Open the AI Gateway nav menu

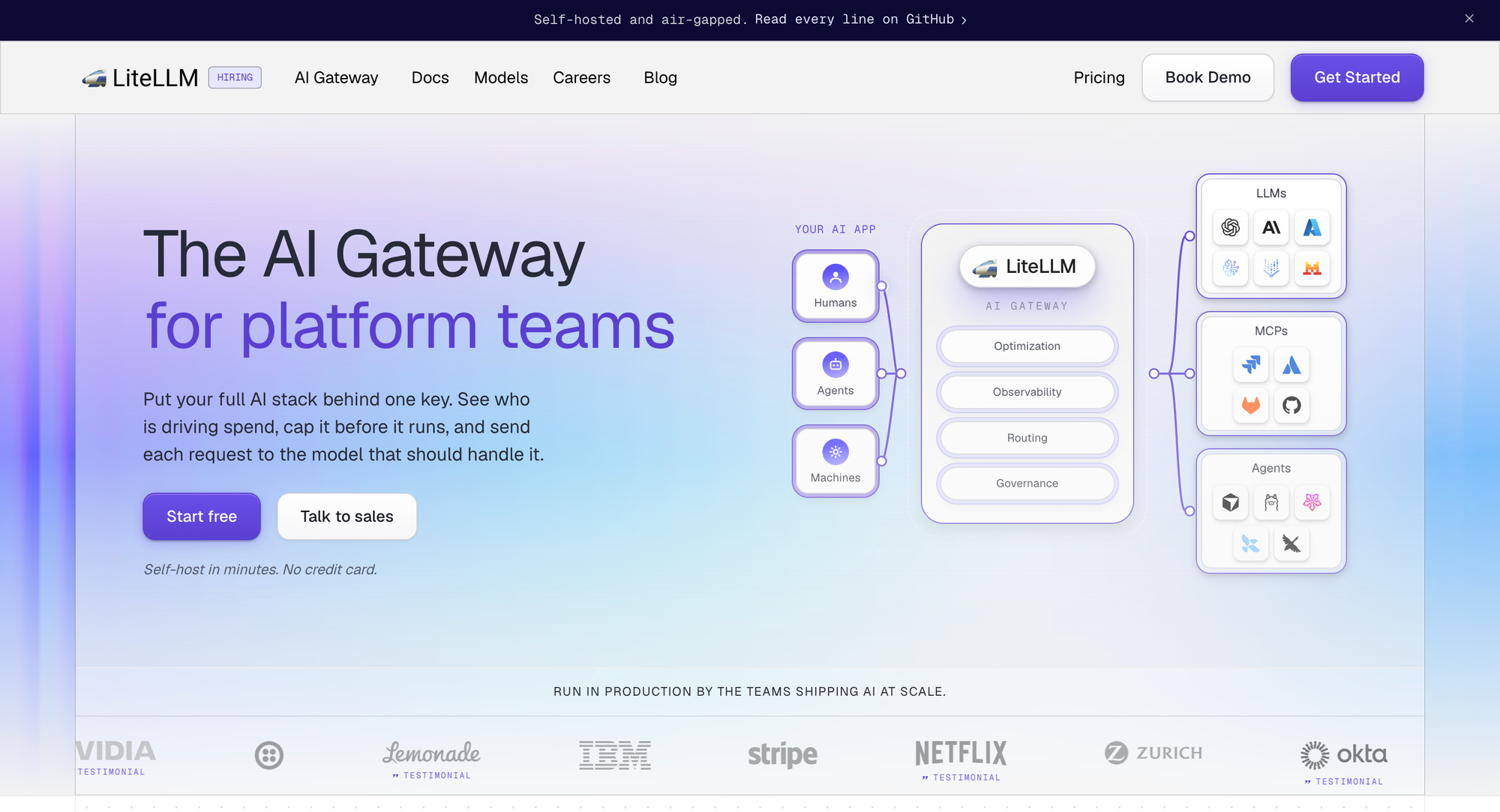336,77
